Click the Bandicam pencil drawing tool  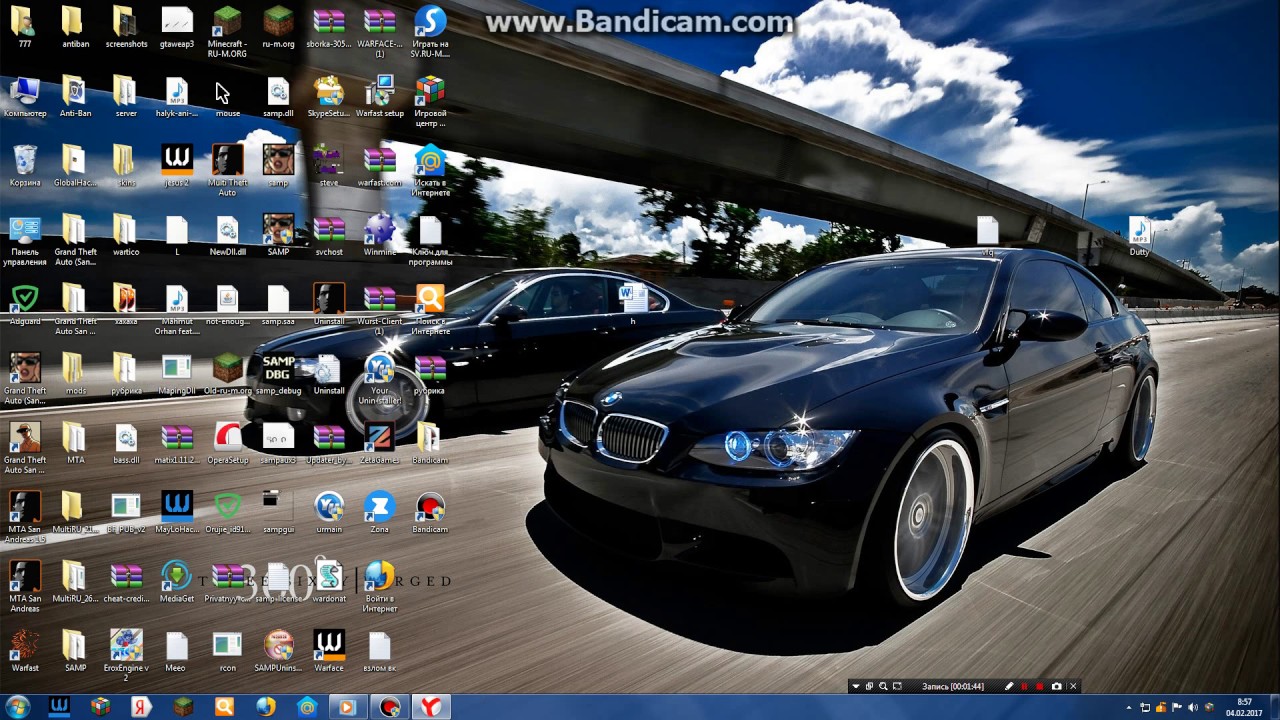pos(1009,687)
